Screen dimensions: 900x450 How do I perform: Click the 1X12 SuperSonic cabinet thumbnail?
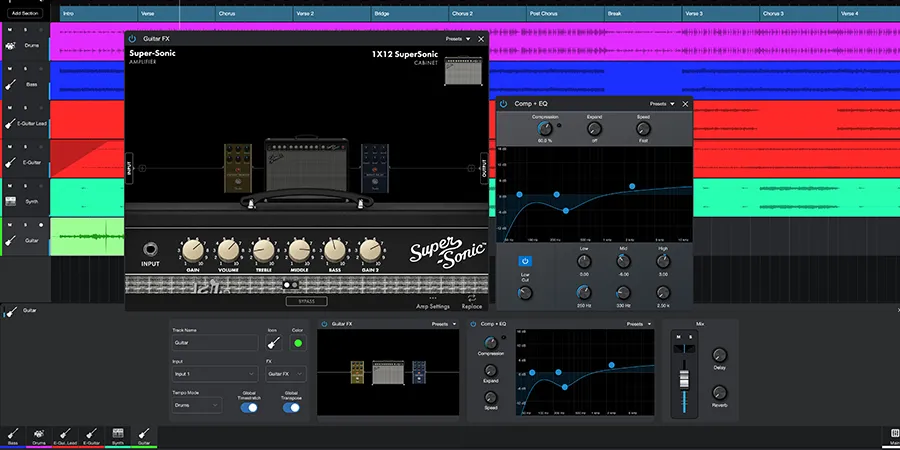click(x=463, y=72)
